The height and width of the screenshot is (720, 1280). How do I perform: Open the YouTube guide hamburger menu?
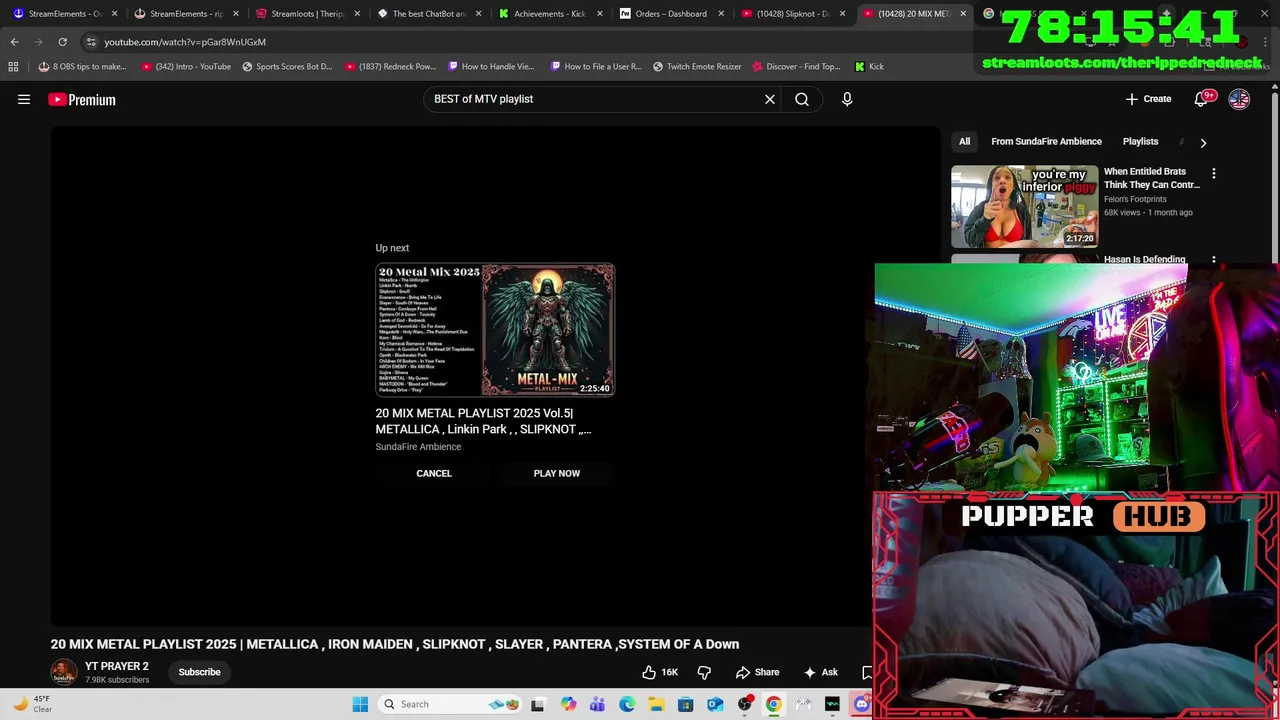click(24, 99)
